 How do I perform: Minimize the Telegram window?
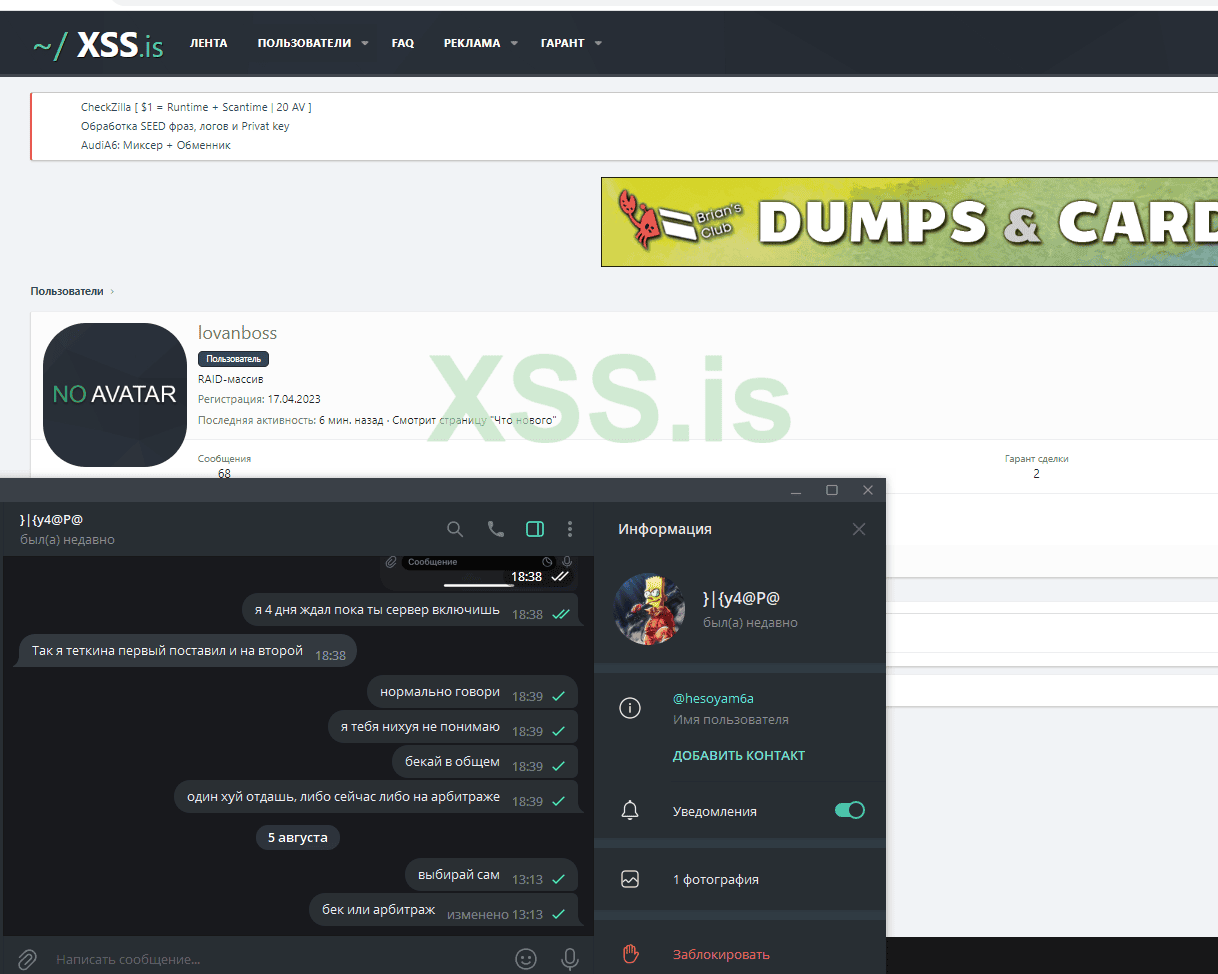[796, 490]
